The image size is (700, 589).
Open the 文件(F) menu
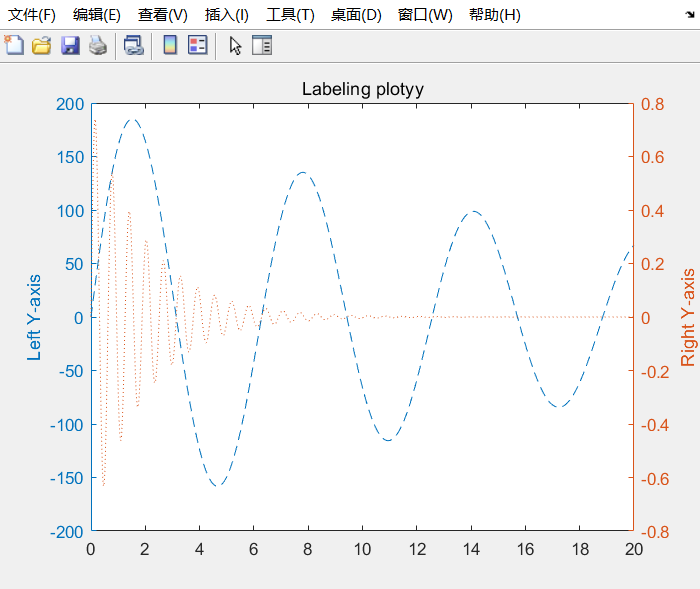click(x=32, y=15)
